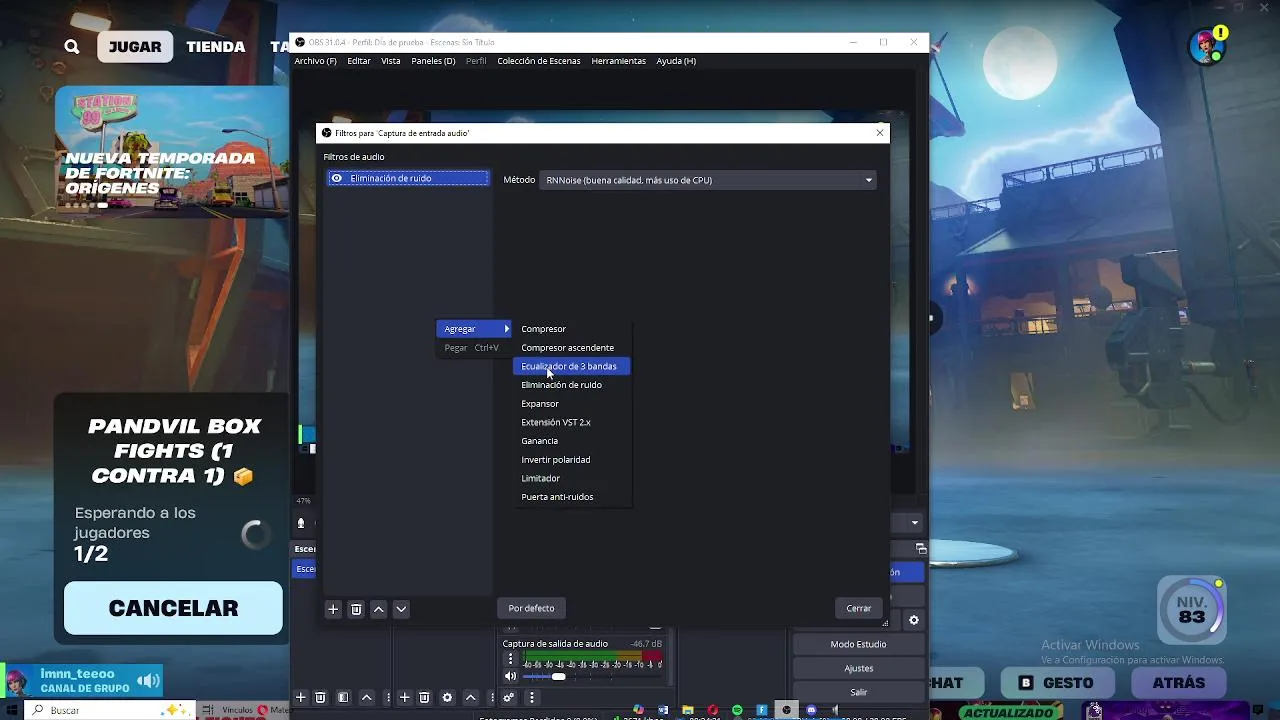Move scene up with scenes arrow icon
This screenshot has height=720, width=1280.
(x=367, y=697)
